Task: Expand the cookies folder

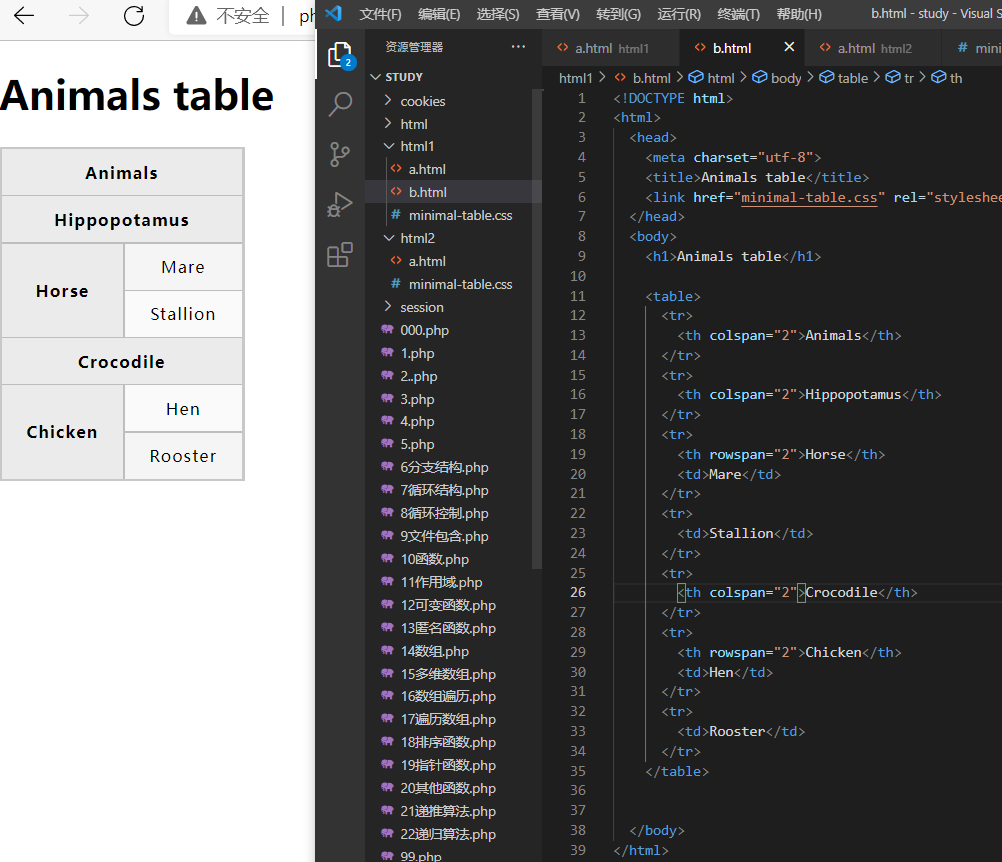Action: point(422,101)
